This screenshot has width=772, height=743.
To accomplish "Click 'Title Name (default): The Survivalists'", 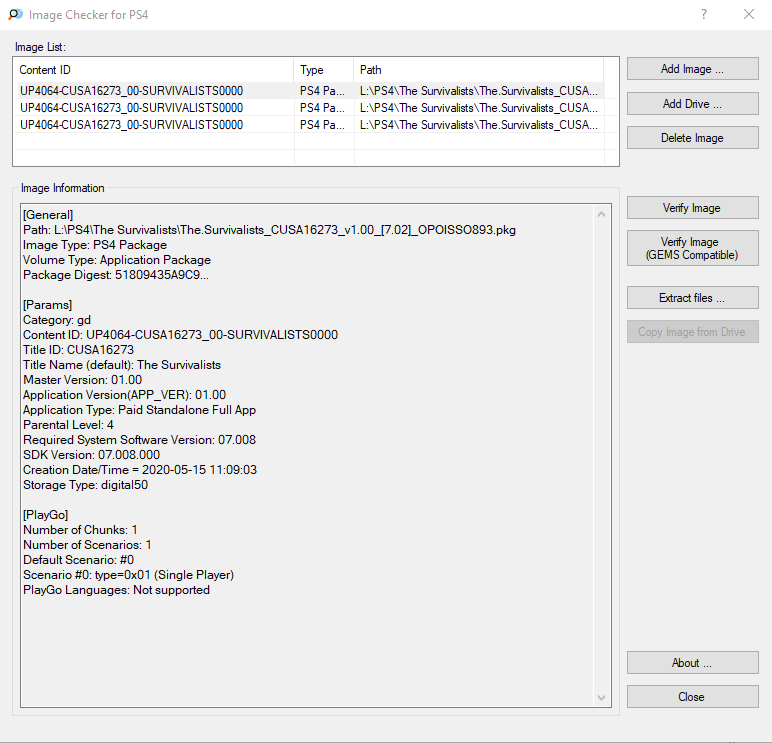I will [x=122, y=365].
